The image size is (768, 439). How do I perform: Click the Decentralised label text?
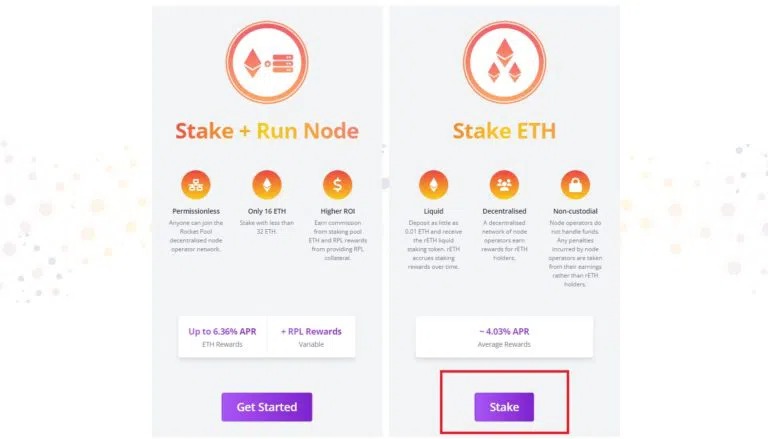pyautogui.click(x=504, y=211)
